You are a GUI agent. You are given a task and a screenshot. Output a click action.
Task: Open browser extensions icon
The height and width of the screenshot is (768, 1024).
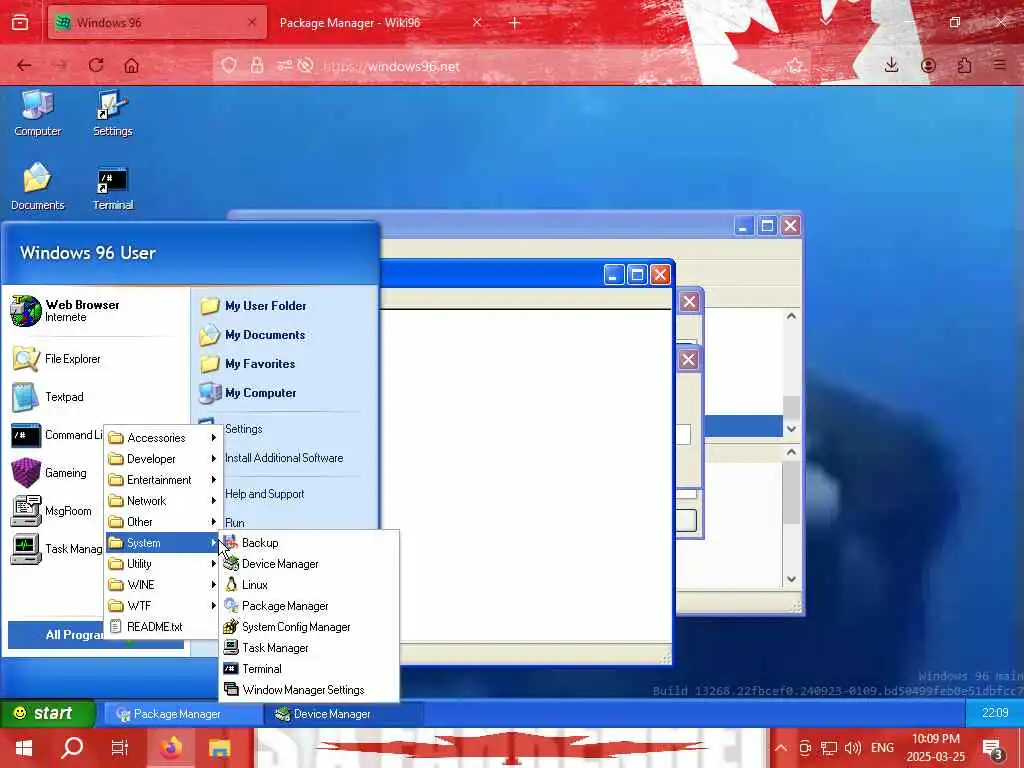coord(964,65)
